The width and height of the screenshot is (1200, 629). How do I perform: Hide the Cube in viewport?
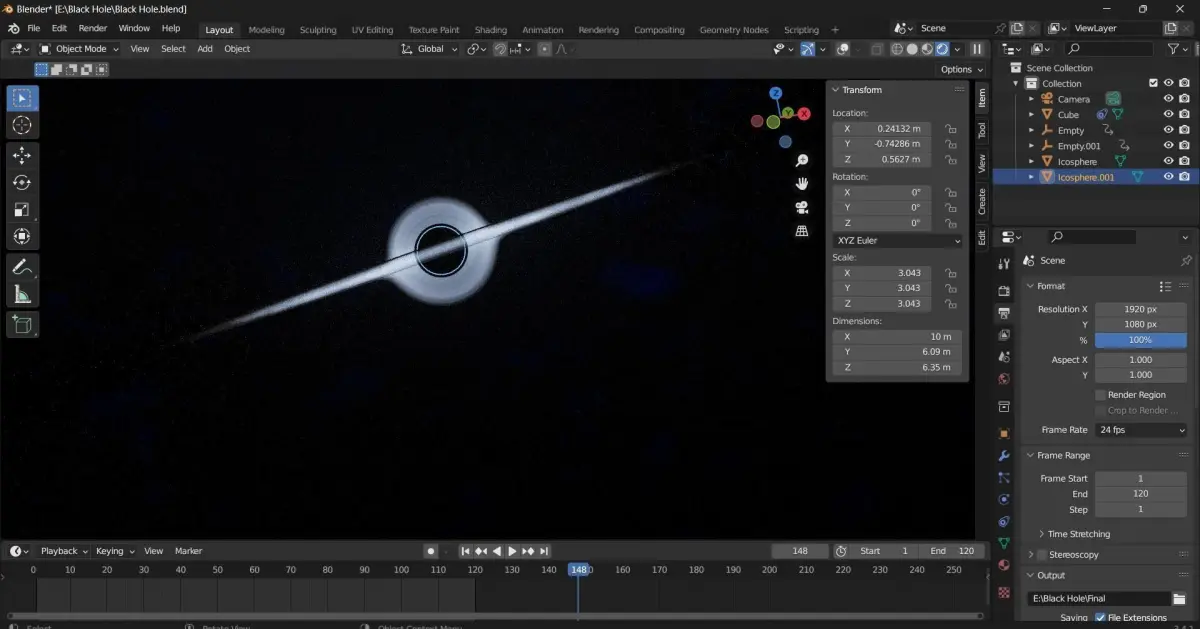click(x=1168, y=114)
